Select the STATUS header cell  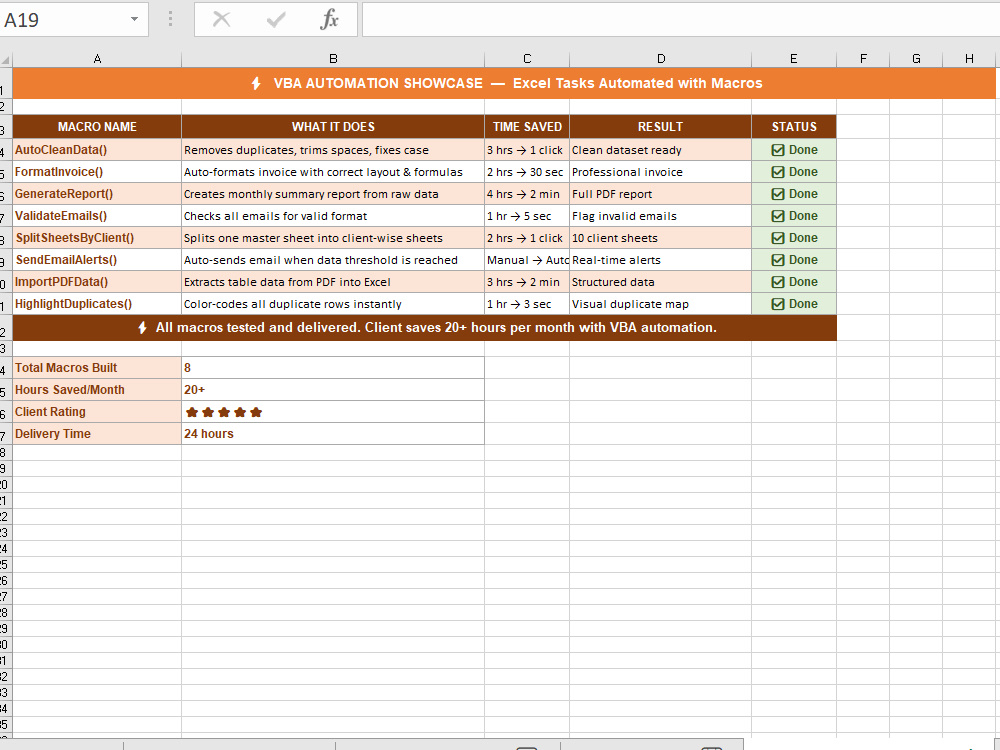click(794, 126)
